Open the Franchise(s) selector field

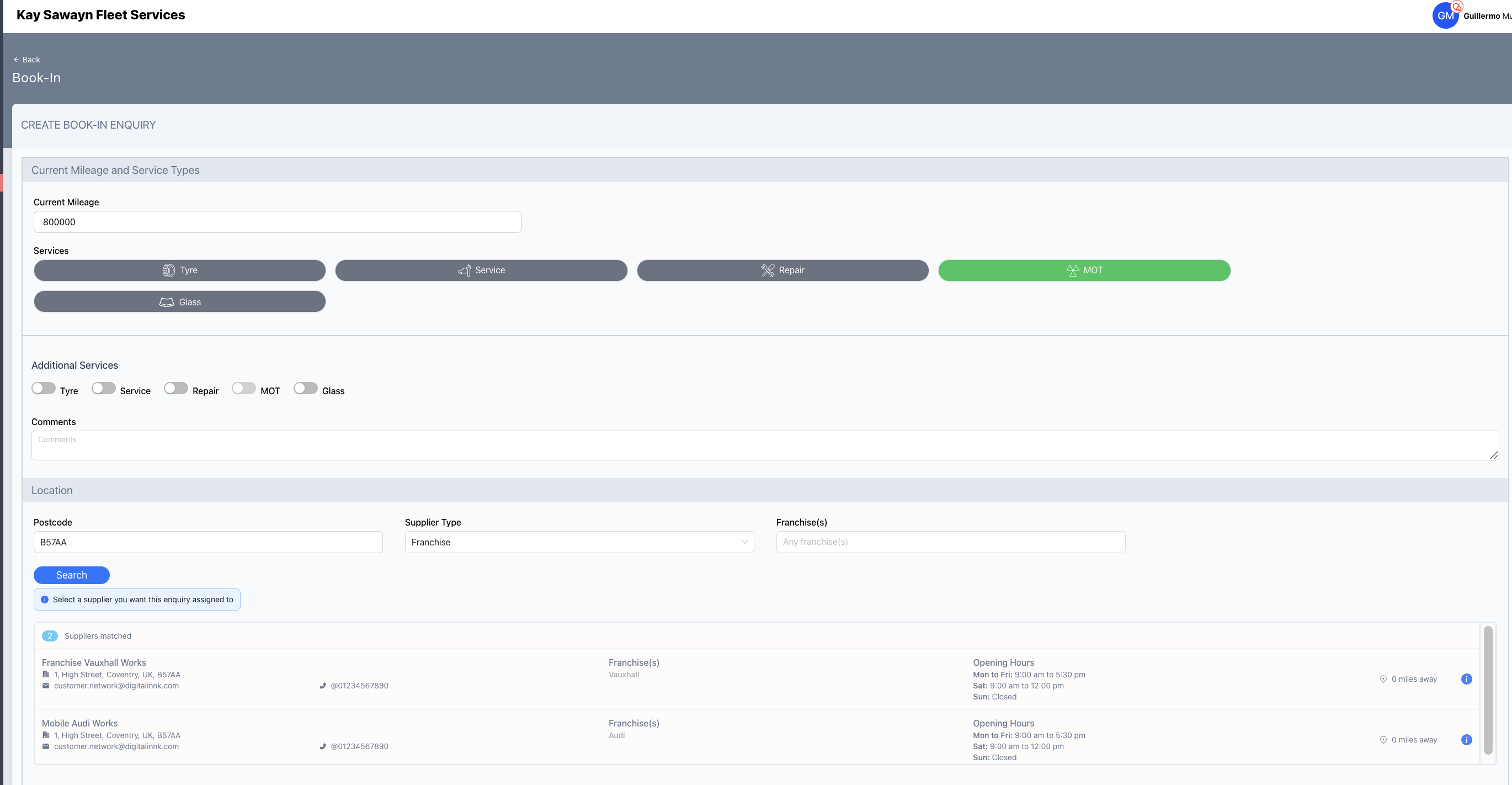point(950,542)
